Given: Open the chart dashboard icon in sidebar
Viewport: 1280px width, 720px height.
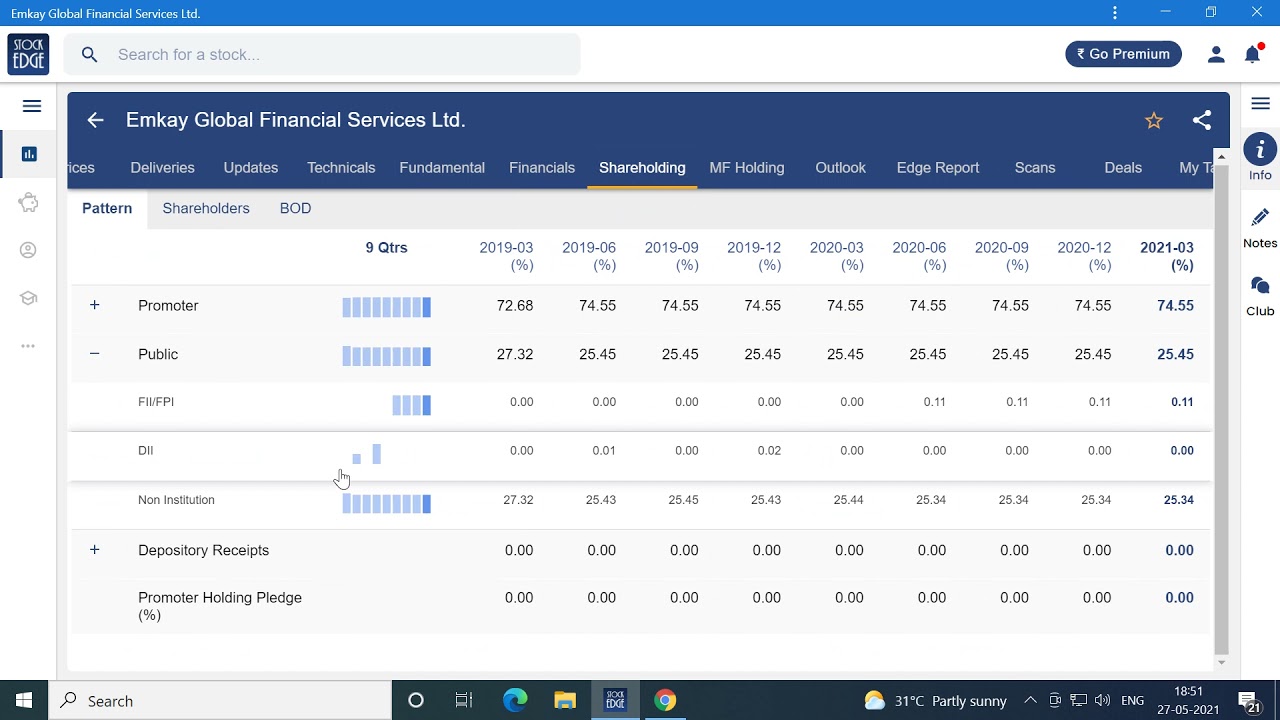Looking at the screenshot, I should pyautogui.click(x=29, y=154).
